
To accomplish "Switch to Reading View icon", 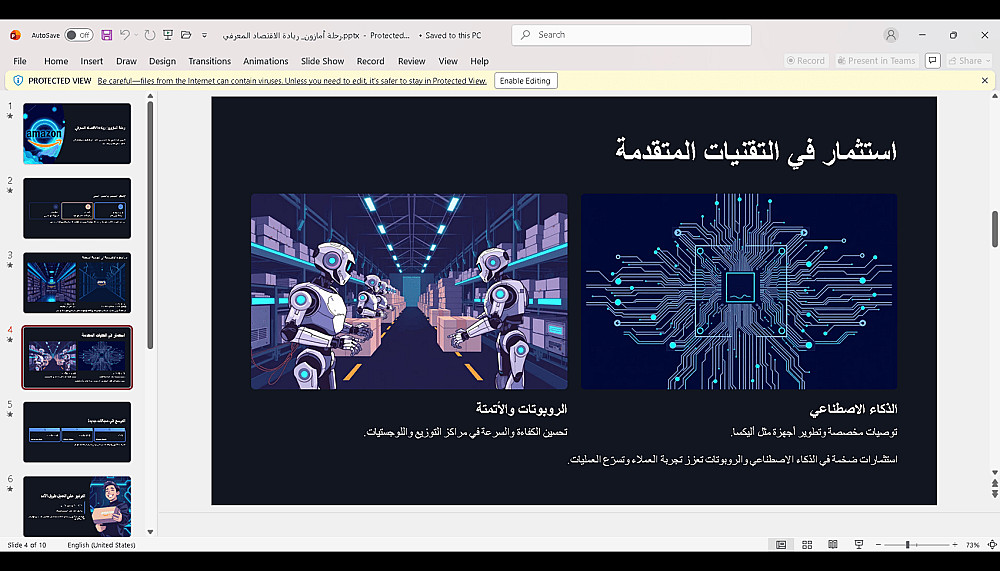I will [x=833, y=545].
